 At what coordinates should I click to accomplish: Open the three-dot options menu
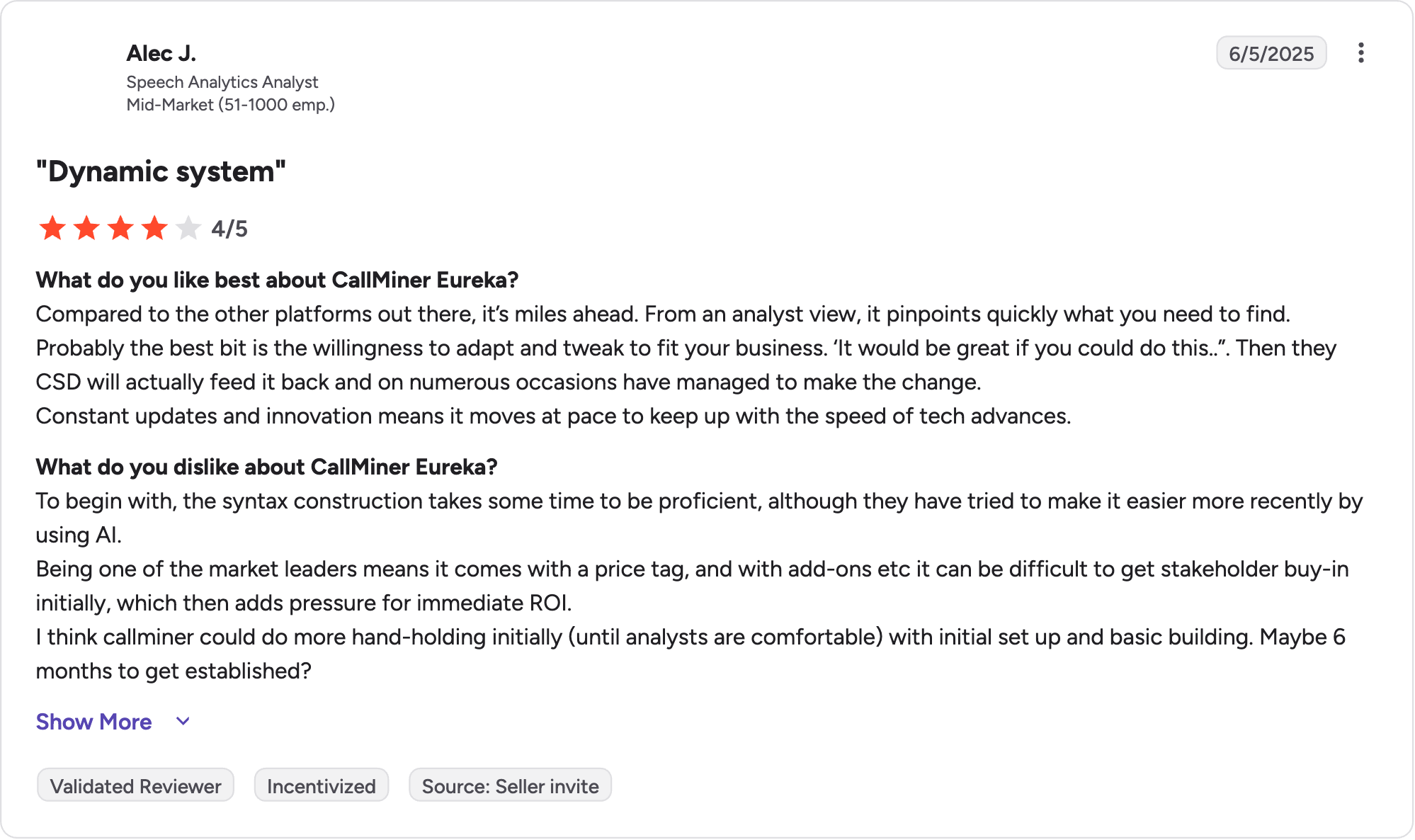click(x=1360, y=53)
